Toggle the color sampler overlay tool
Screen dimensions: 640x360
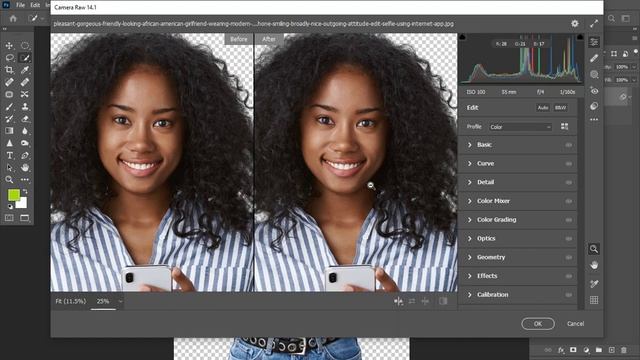pyautogui.click(x=594, y=283)
